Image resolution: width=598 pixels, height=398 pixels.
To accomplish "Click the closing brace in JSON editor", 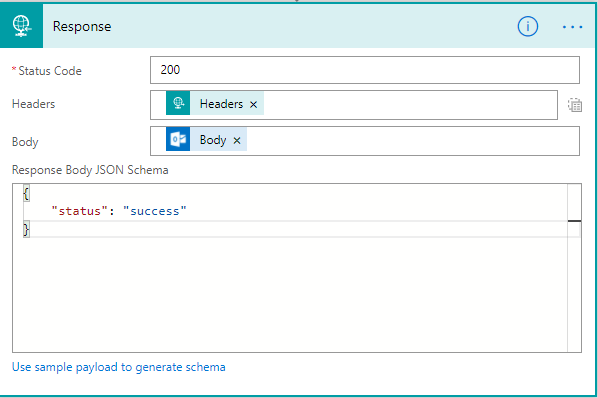I will point(26,230).
